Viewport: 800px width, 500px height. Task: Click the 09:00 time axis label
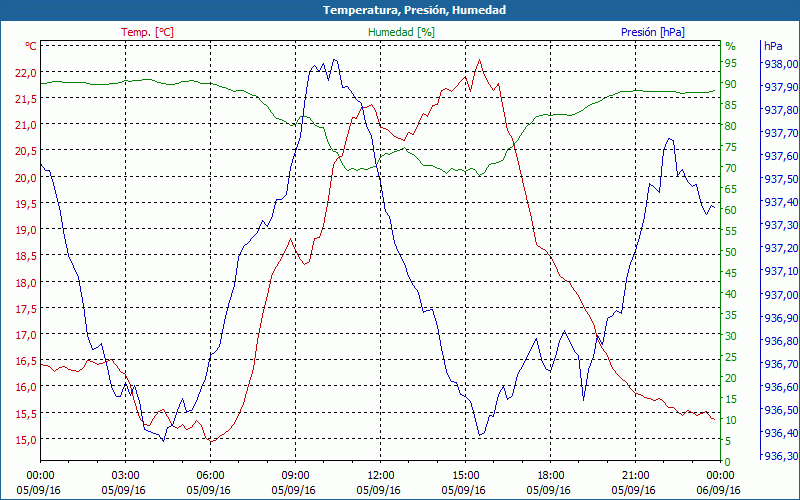295,476
